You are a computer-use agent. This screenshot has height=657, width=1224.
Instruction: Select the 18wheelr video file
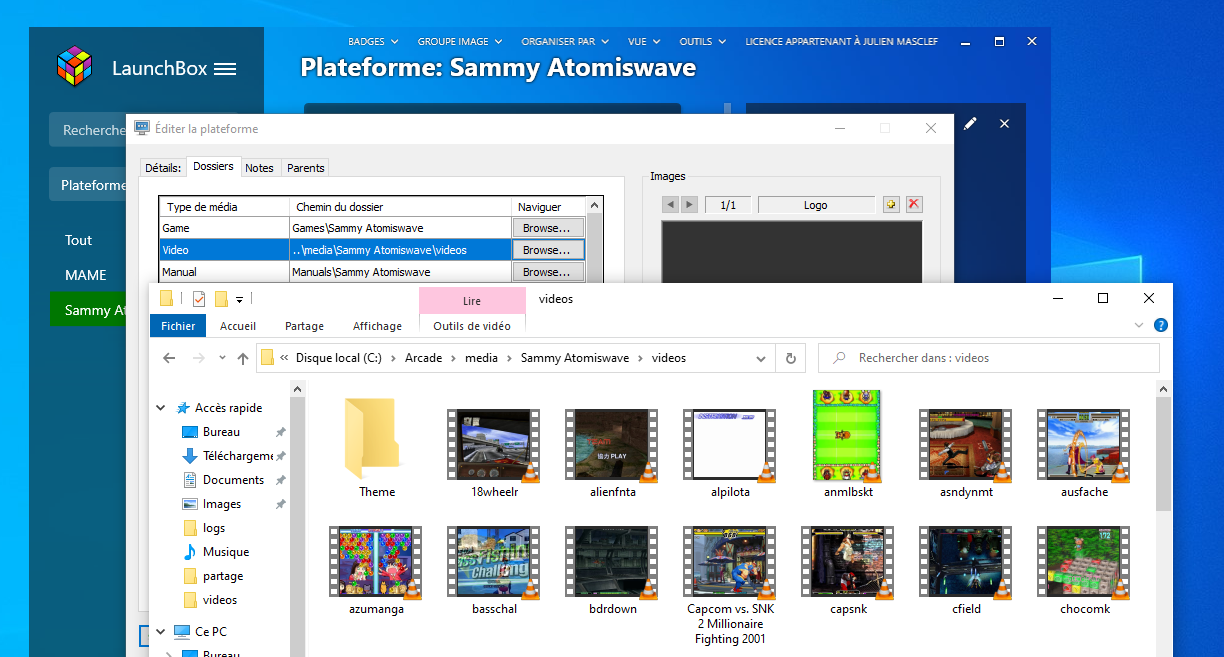click(494, 453)
